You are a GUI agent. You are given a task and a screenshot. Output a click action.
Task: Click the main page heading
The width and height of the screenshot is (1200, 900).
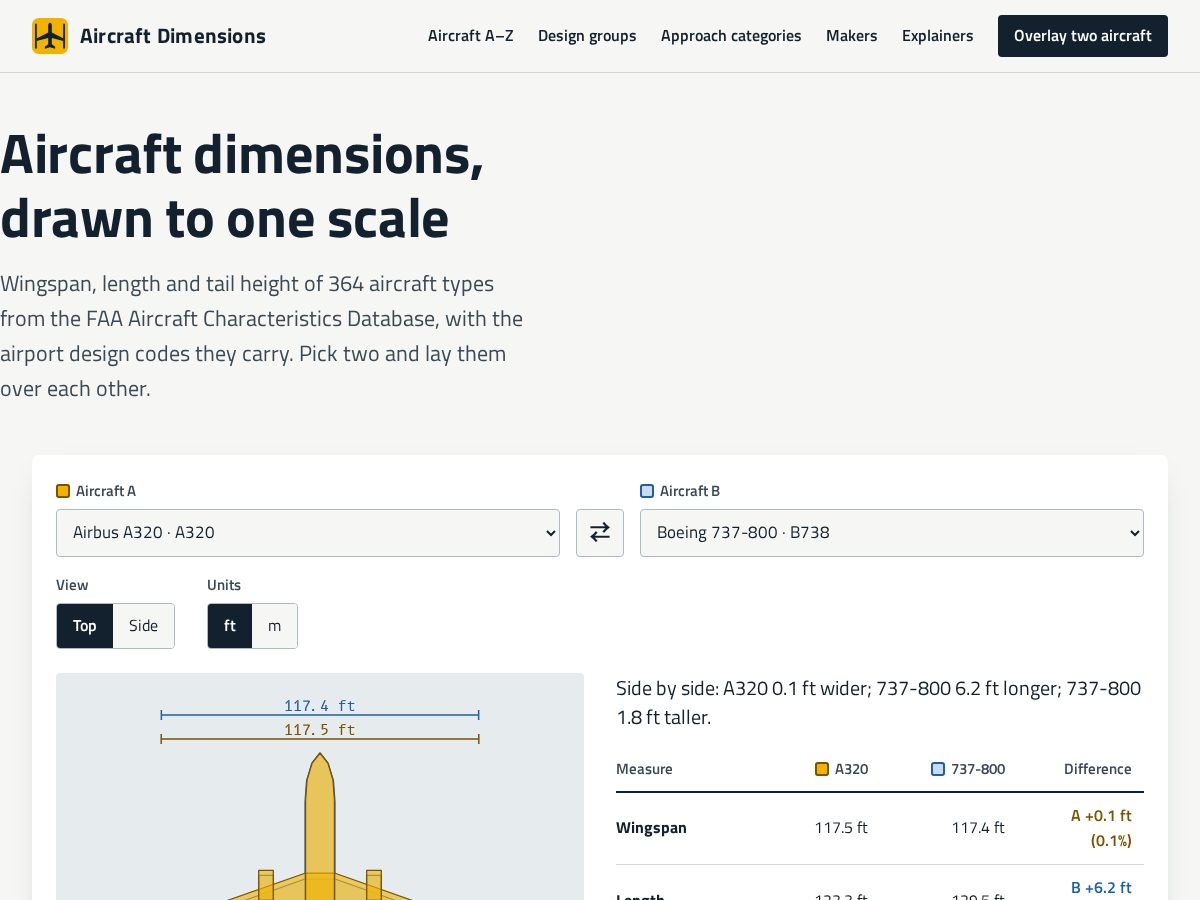tap(242, 187)
